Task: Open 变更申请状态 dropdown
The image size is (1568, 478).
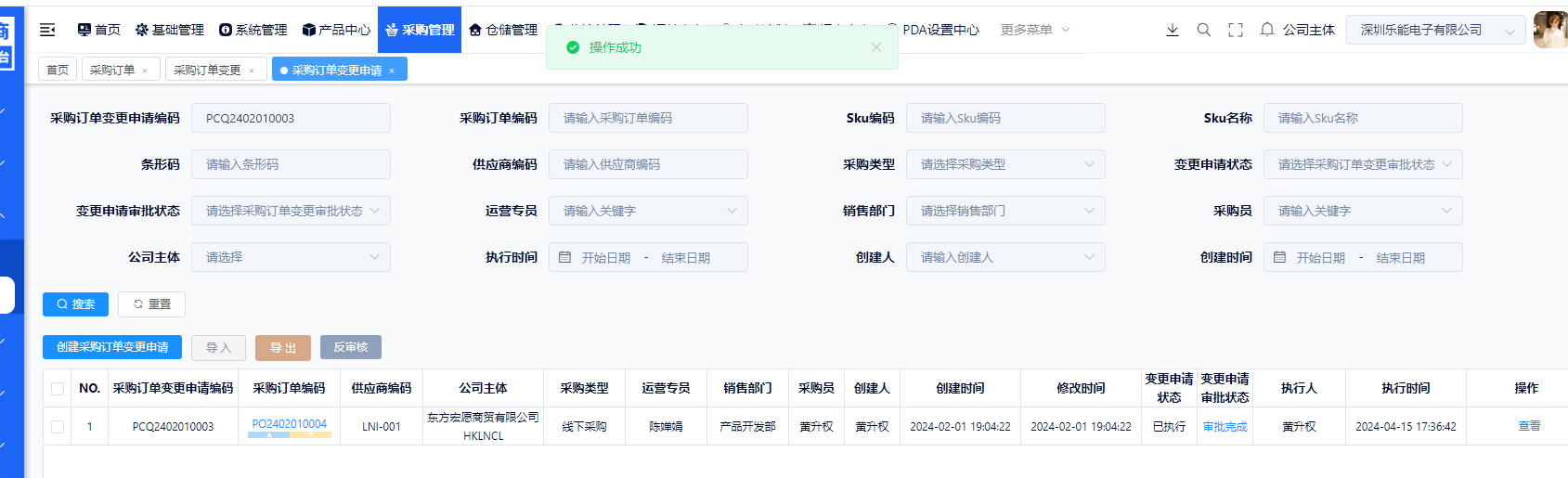Action: point(1363,164)
